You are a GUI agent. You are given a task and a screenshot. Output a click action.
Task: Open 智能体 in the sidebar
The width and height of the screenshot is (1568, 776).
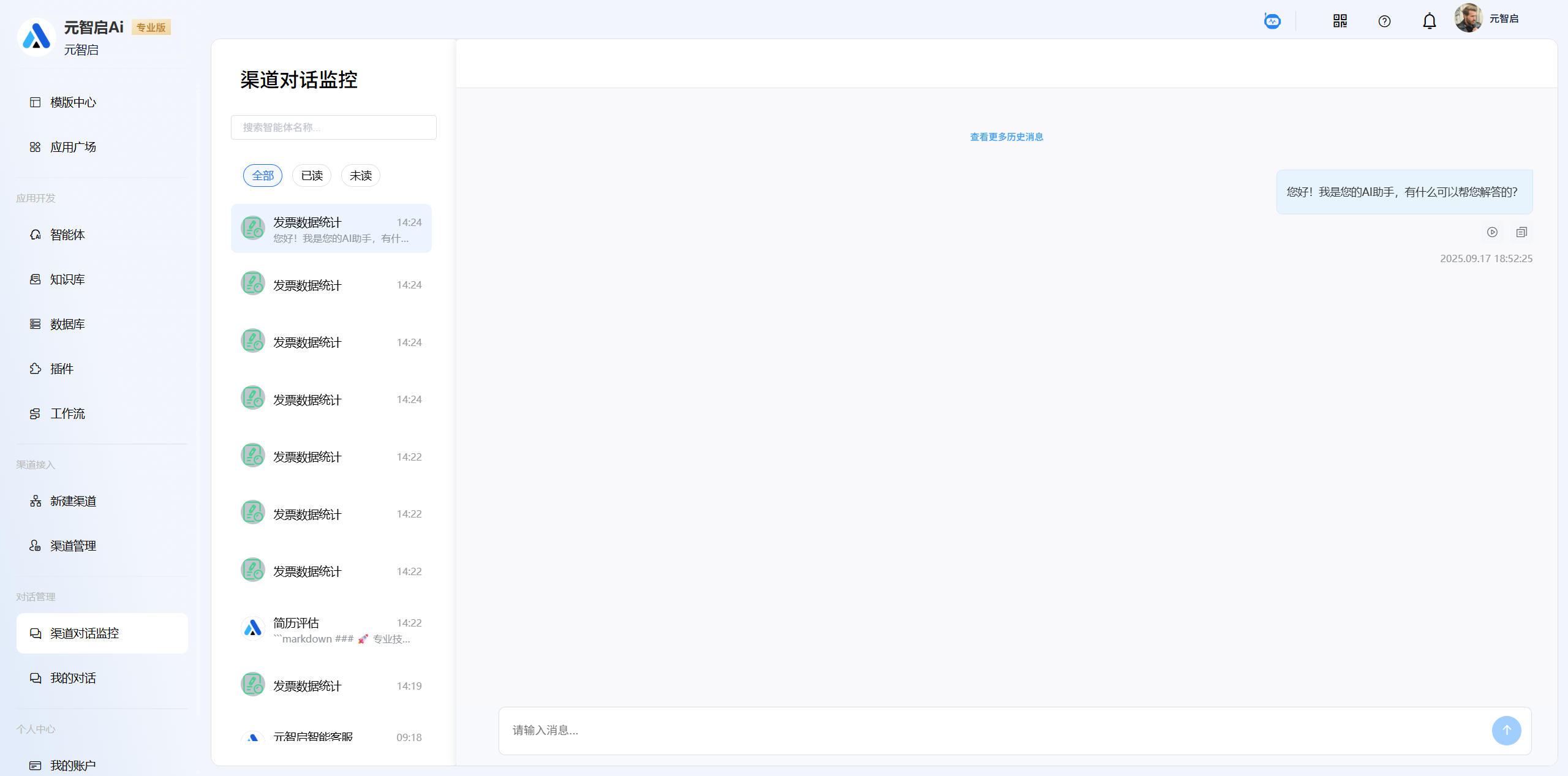pyautogui.click(x=67, y=235)
